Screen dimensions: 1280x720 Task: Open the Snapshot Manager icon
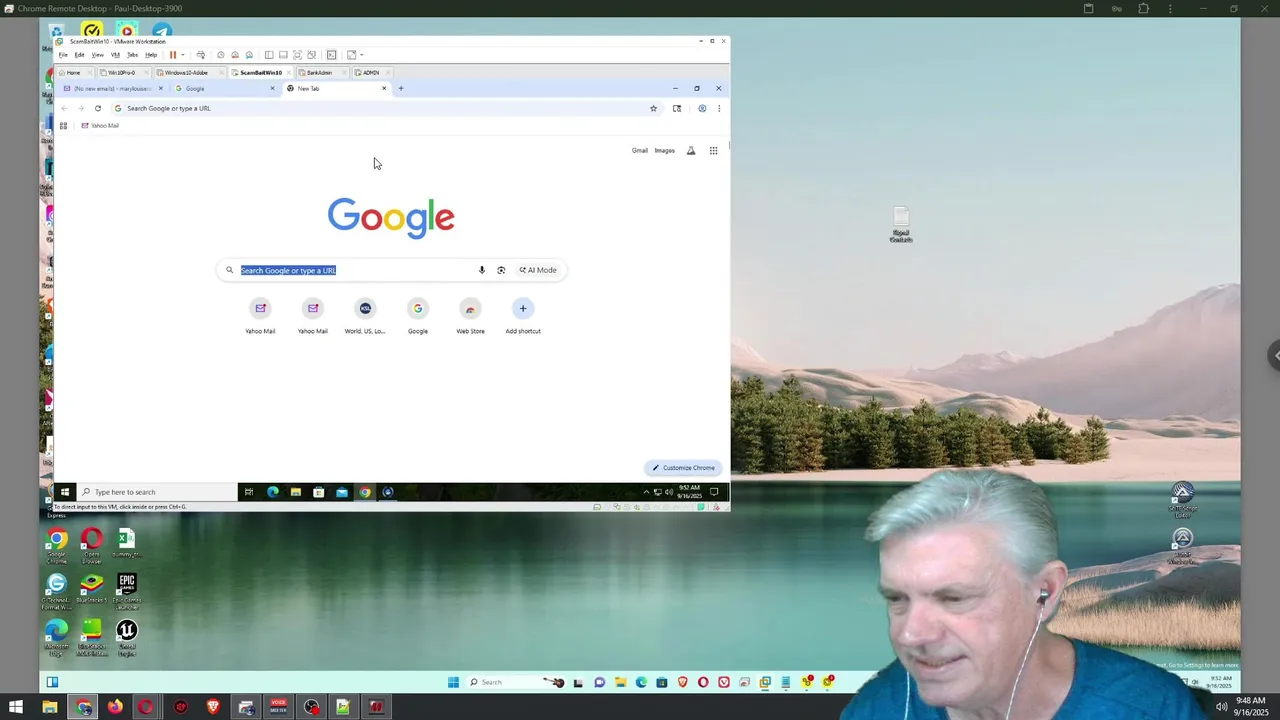[249, 55]
